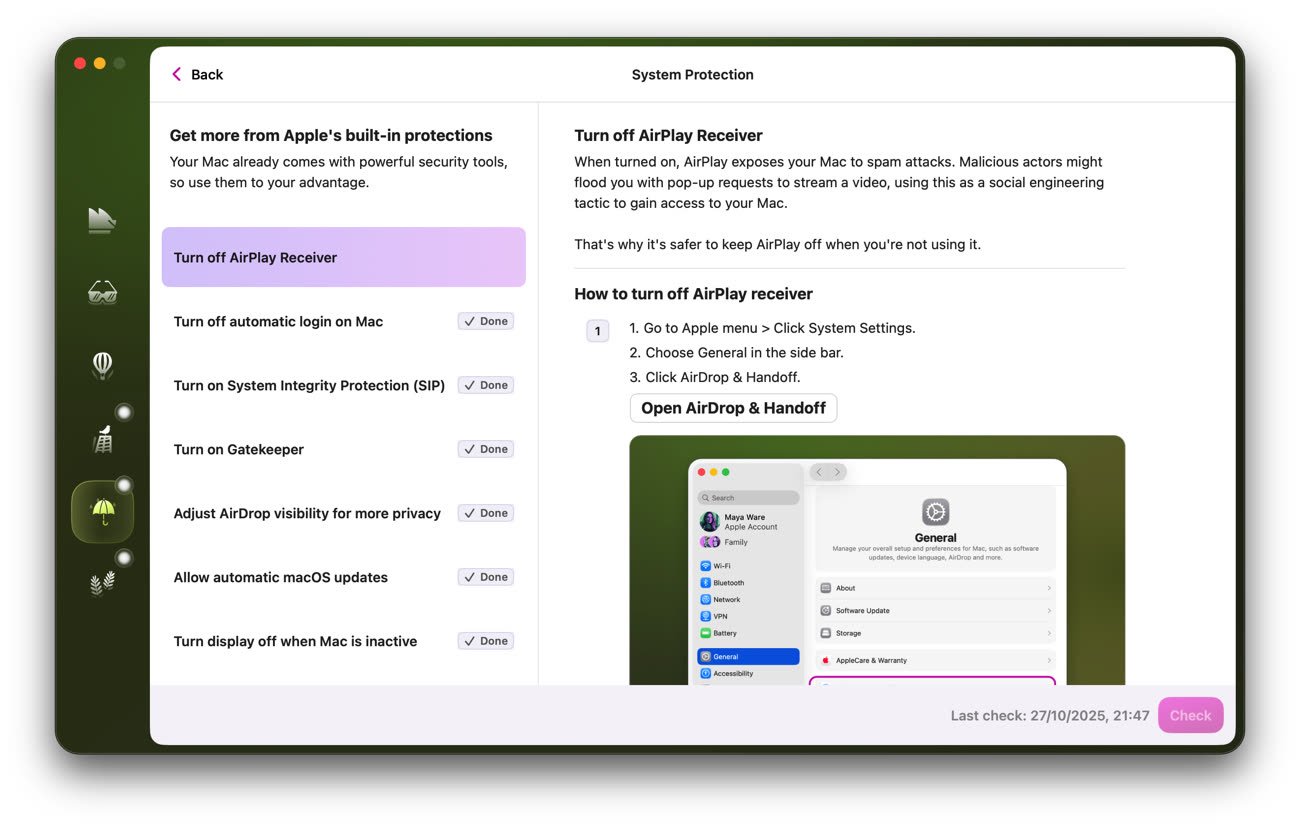Click Done badge for automatic macOS updates
1300x827 pixels.
pyautogui.click(x=485, y=577)
